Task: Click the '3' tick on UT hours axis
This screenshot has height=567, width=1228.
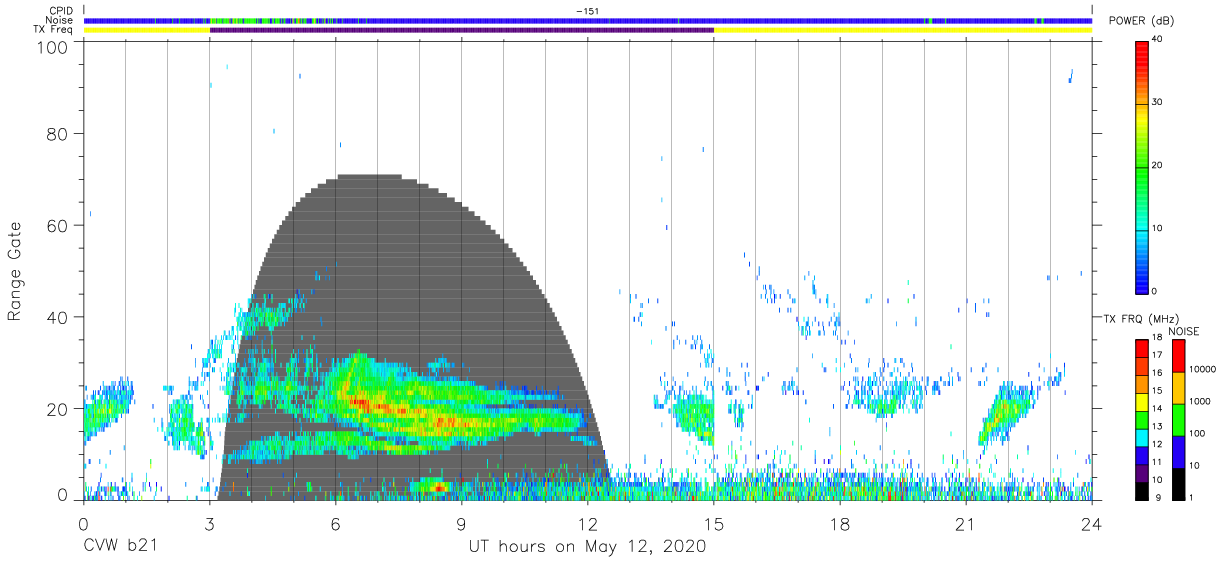Action: 209,524
